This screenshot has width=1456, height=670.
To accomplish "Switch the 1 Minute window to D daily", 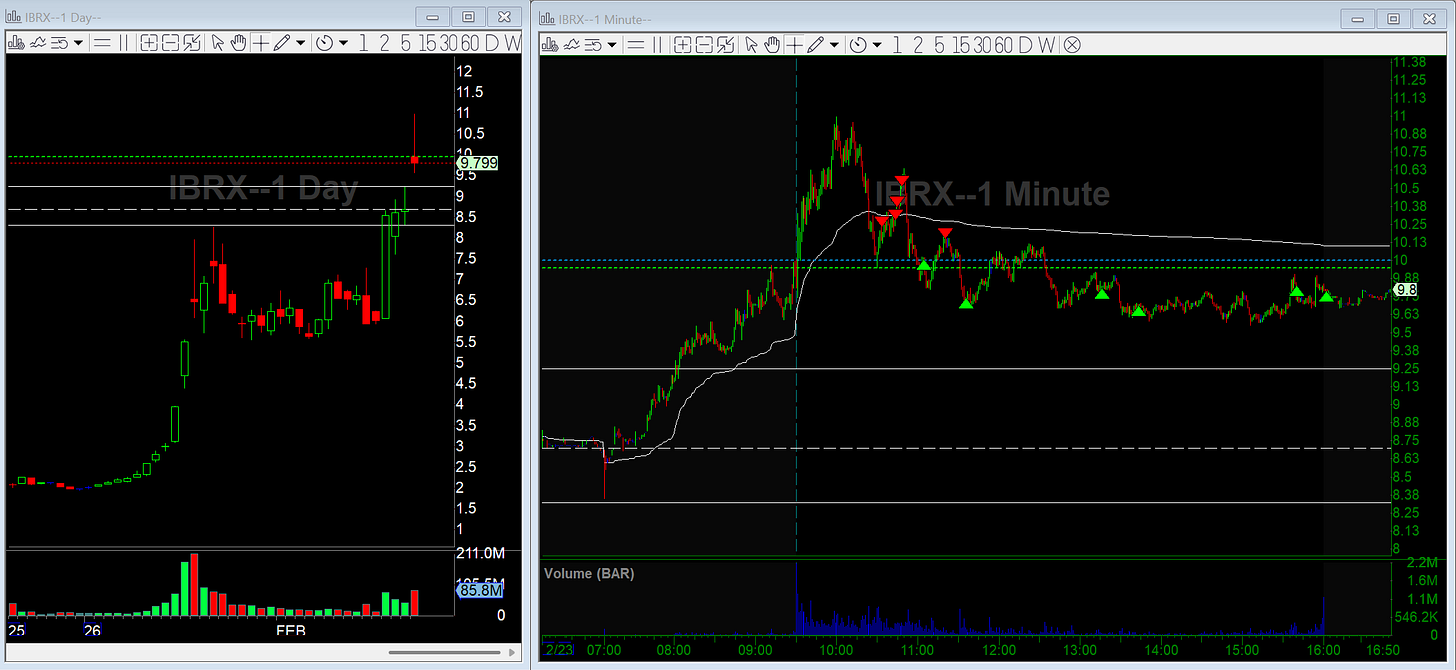I will pos(1025,45).
